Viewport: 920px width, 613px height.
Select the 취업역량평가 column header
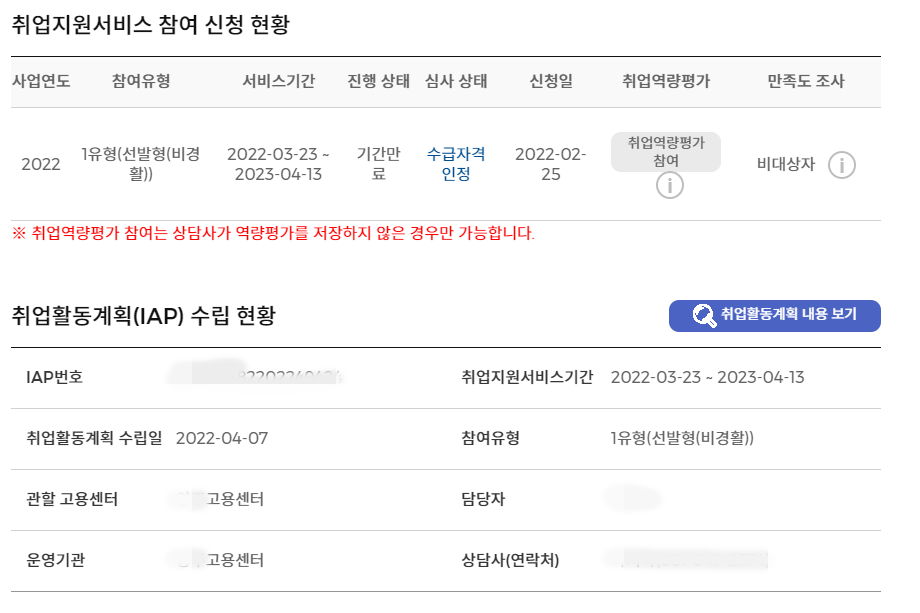click(666, 81)
